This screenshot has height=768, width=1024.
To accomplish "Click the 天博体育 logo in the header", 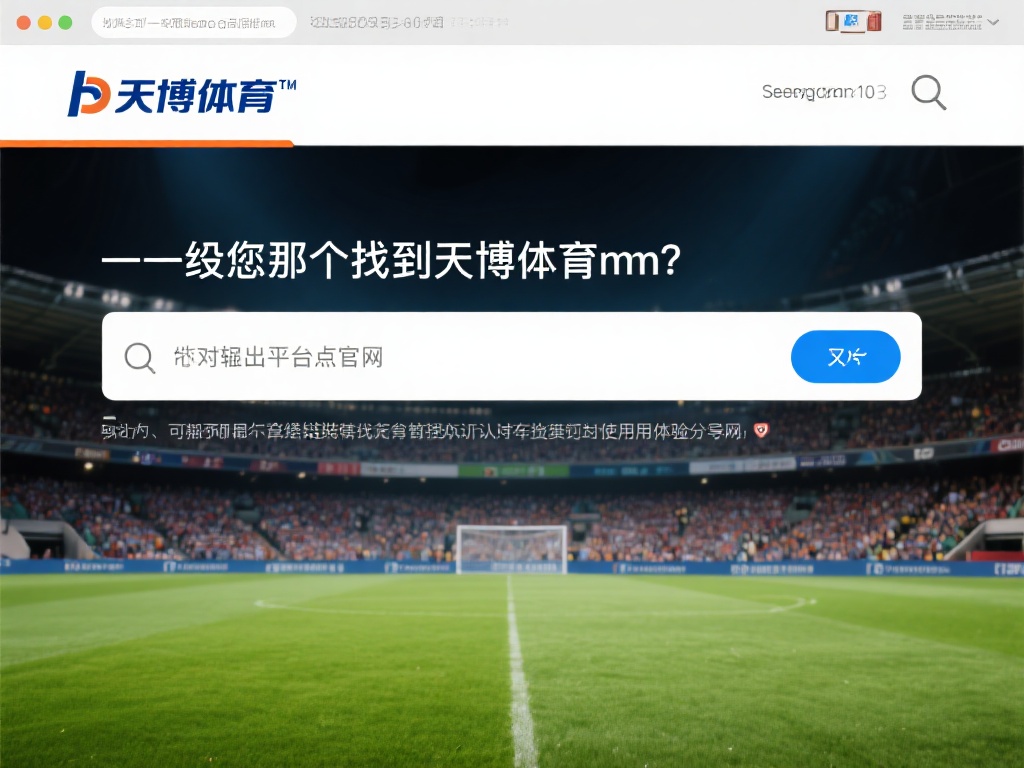I will pos(182,94).
